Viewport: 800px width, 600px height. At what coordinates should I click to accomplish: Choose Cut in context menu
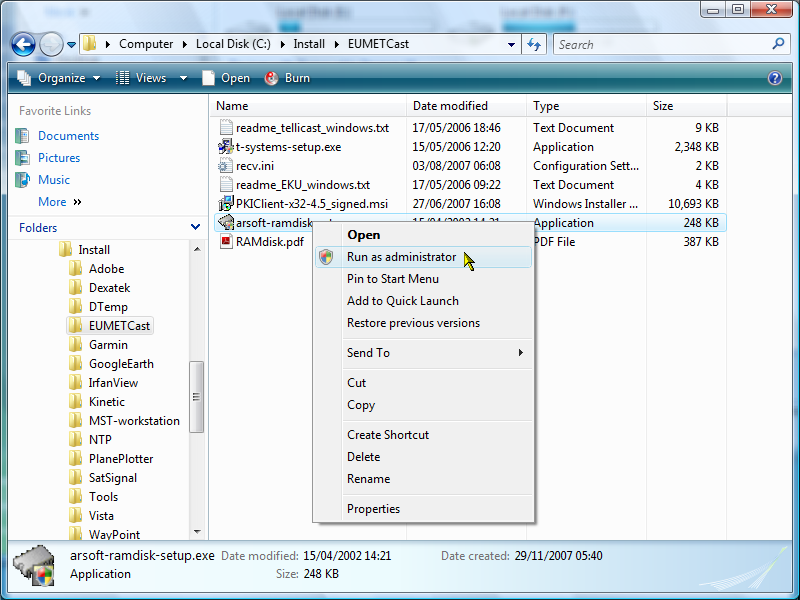(x=423, y=383)
